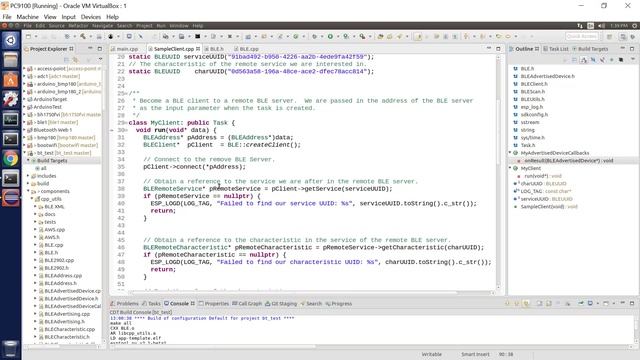Screen dimensions: 640x360
Task: Click the Quick Access search field
Action: click(582, 37)
